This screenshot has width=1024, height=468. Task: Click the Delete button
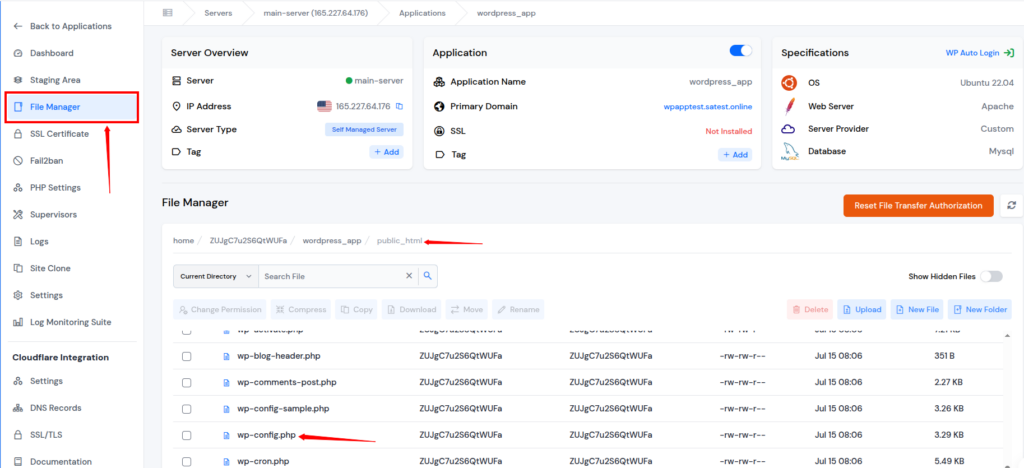point(810,309)
